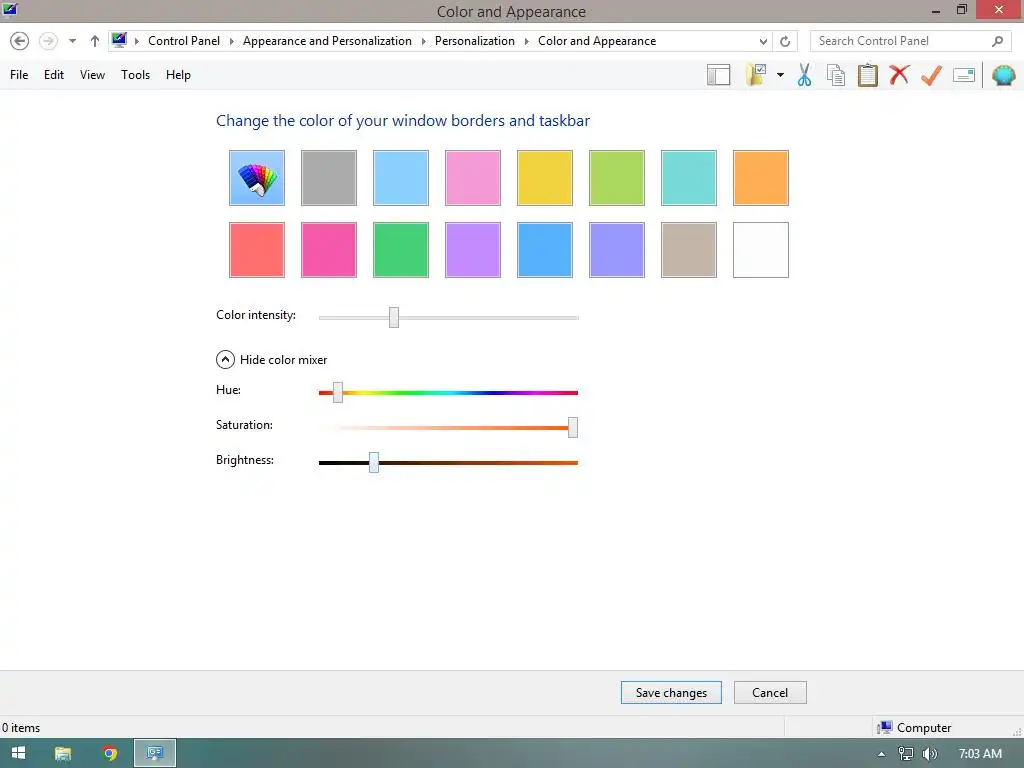1024x768 pixels.
Task: Choose the gray color swatch
Action: 328,178
